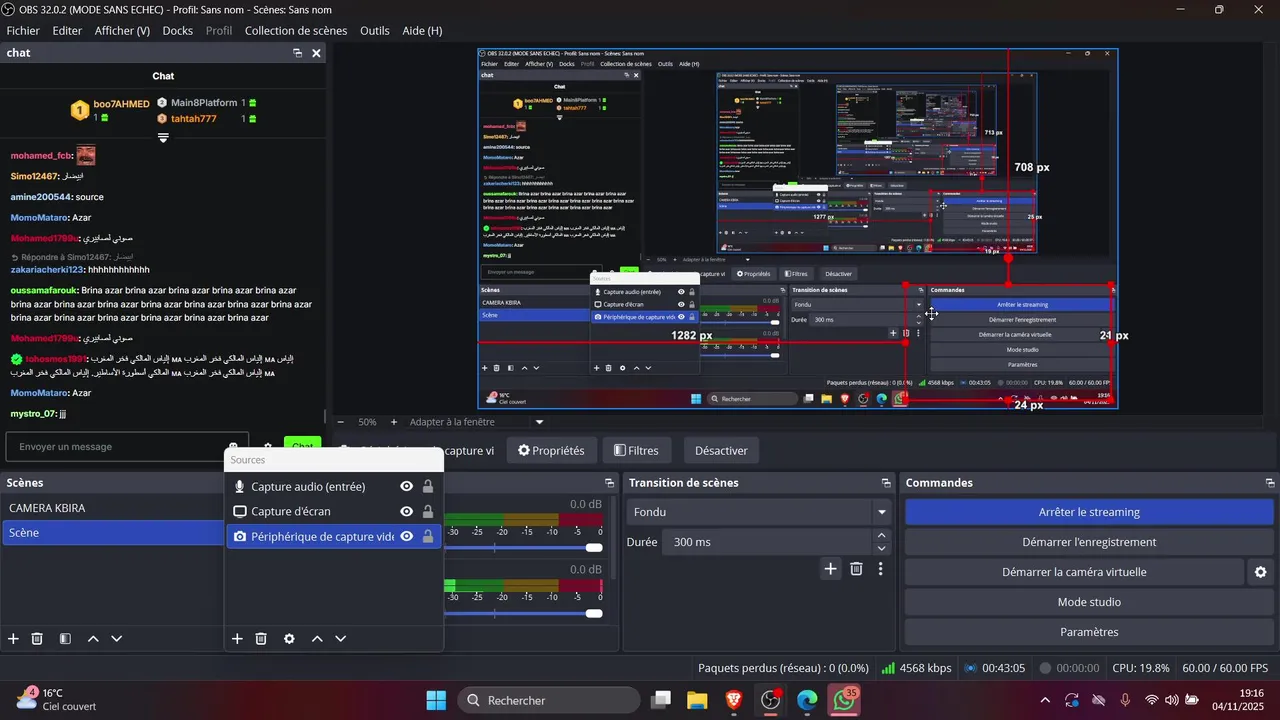The width and height of the screenshot is (1280, 720).
Task: Zoom in the preview with plus icon
Action: tap(394, 422)
